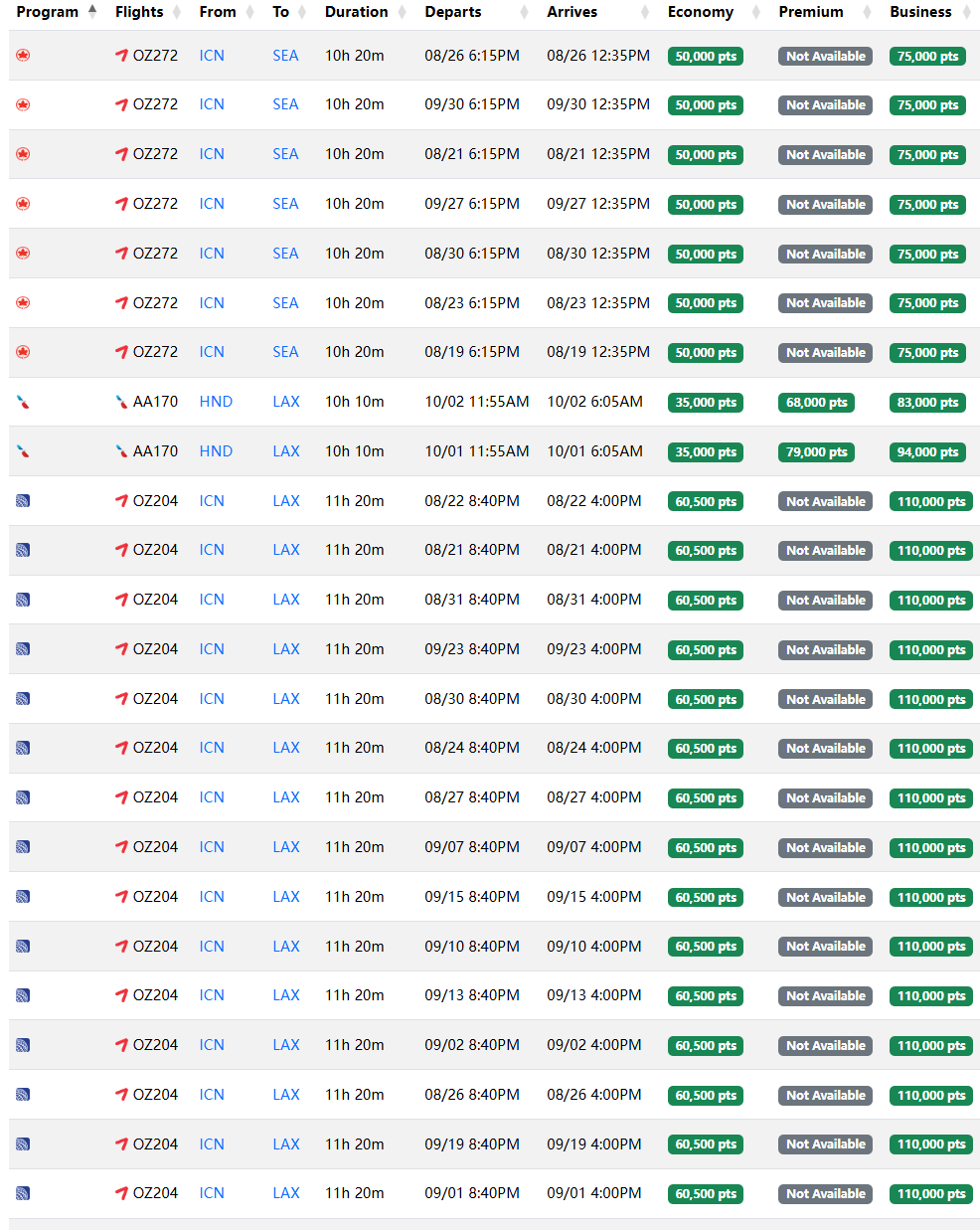
Task: Select 35,000 pts Economy fare on 10/02
Action: [x=706, y=403]
